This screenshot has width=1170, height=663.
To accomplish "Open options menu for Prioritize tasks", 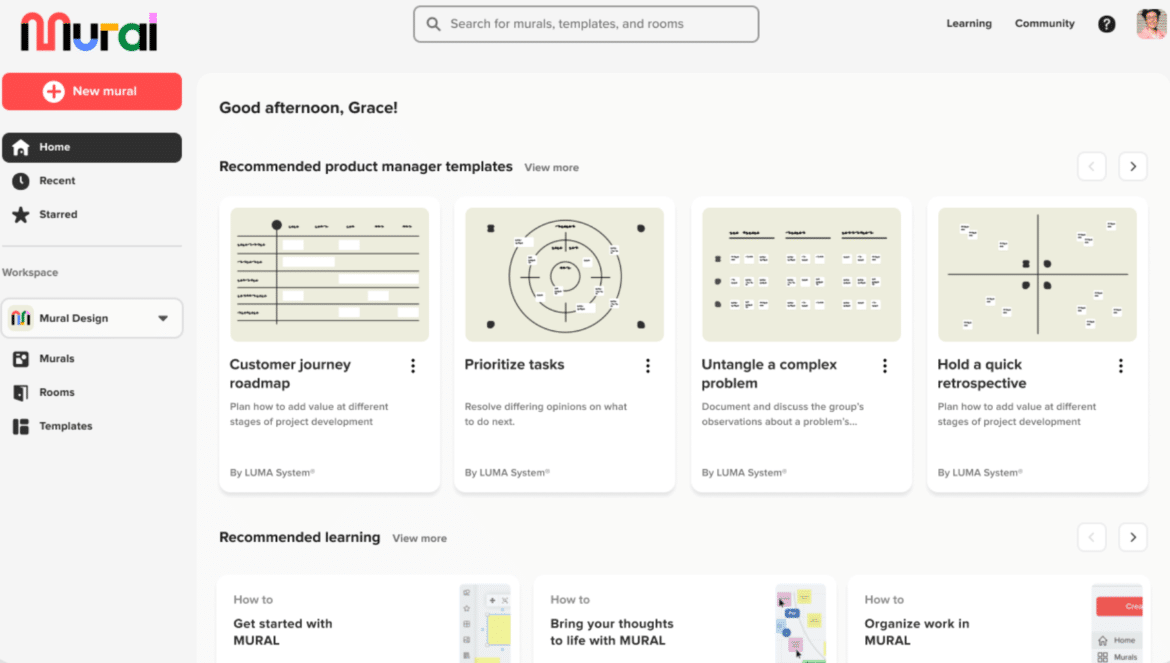I will coord(648,366).
